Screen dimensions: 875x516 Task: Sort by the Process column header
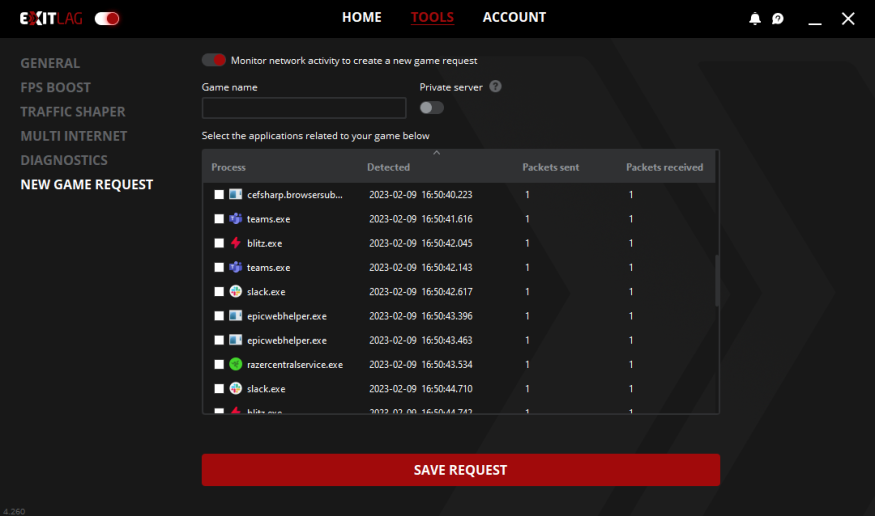click(x=228, y=167)
